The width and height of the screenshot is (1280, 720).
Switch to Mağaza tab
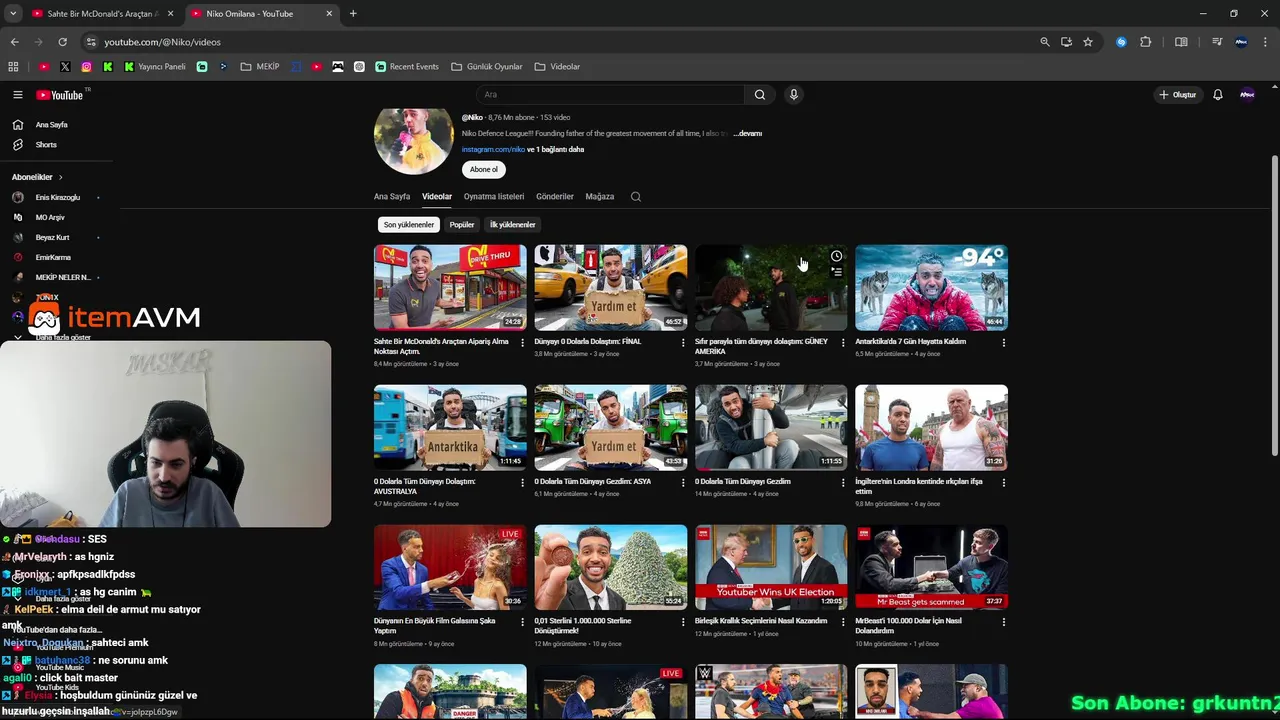click(600, 197)
